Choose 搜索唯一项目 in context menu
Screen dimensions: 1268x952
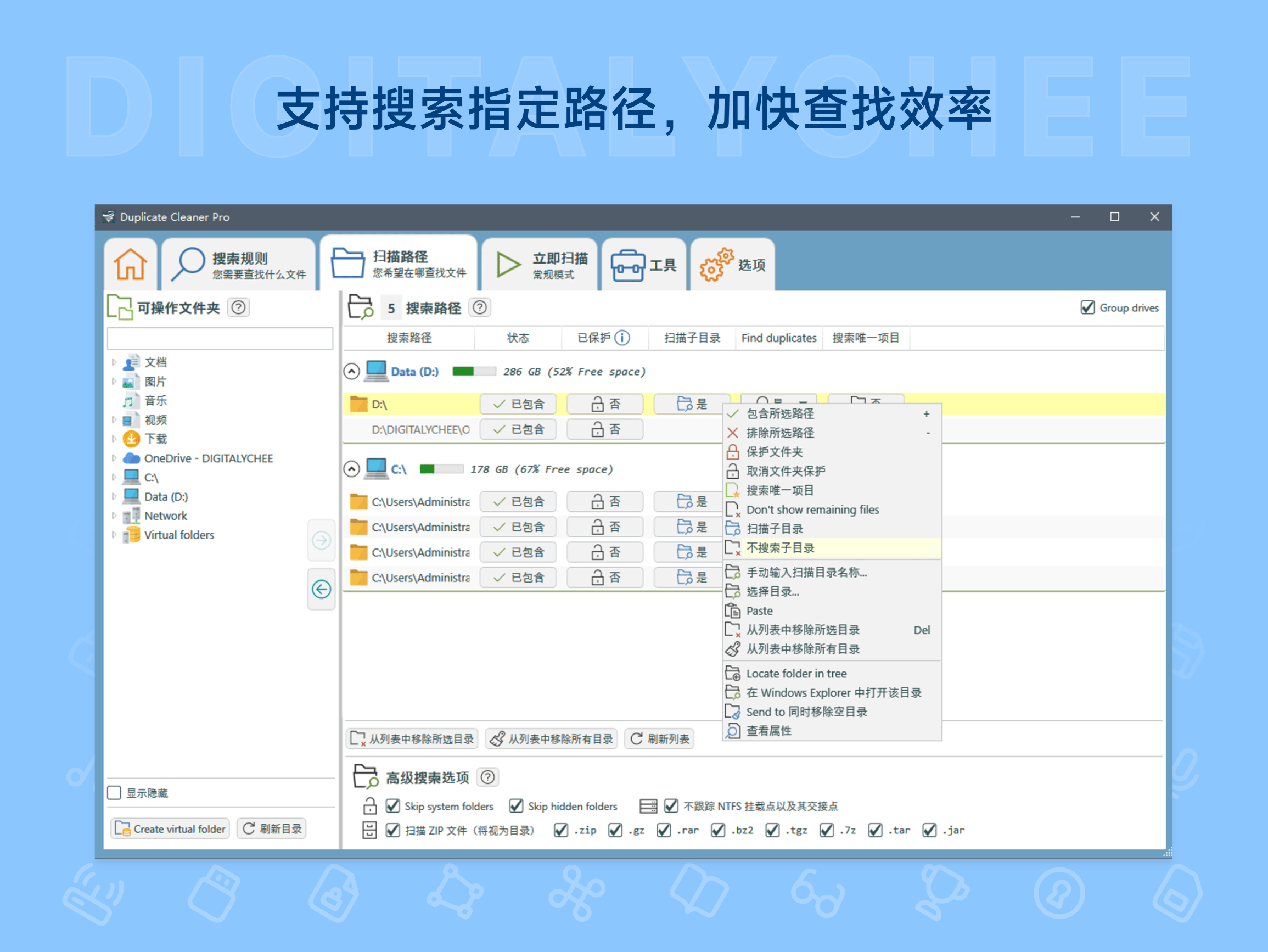(832, 490)
